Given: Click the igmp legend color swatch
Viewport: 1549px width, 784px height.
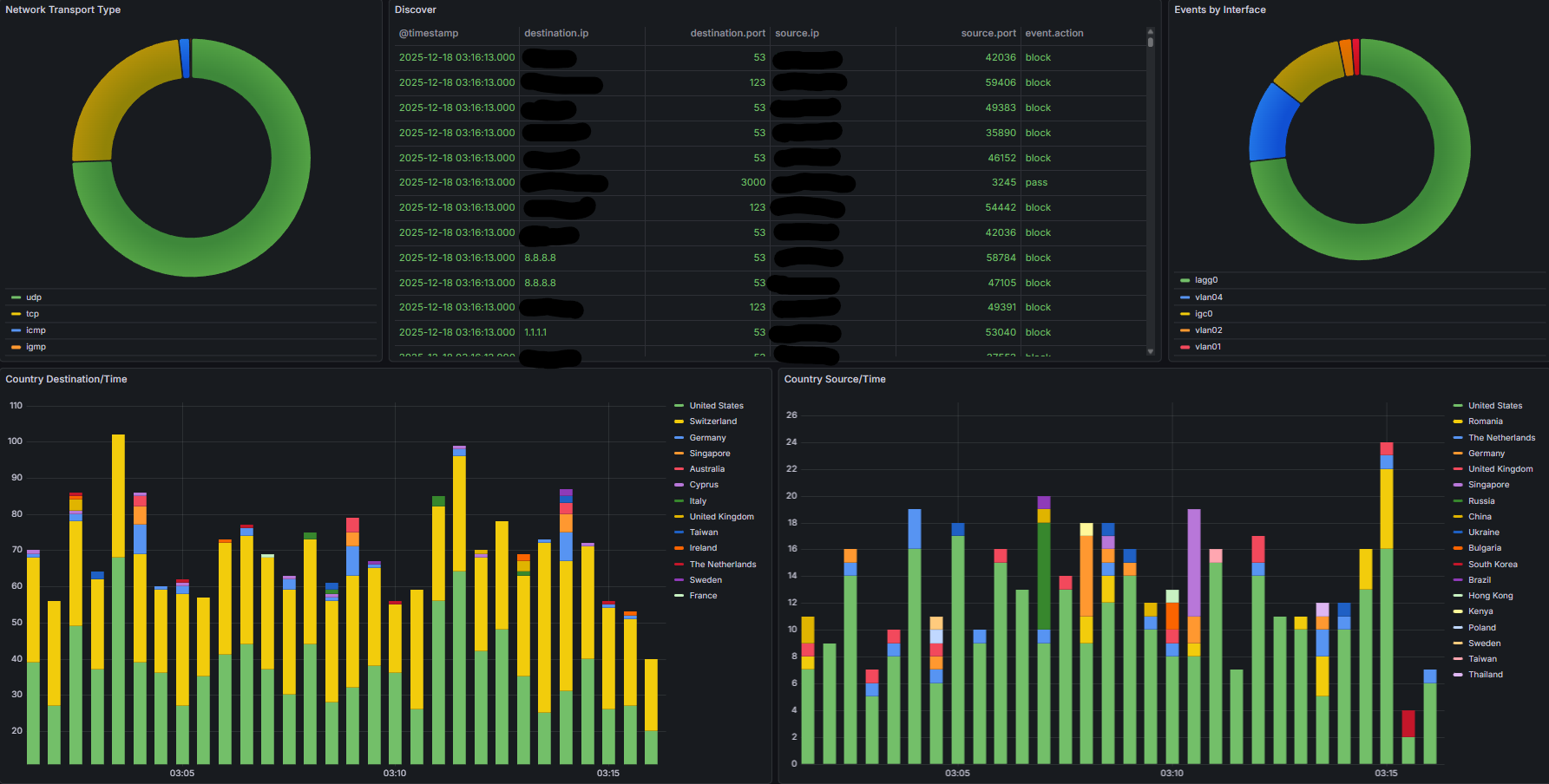Looking at the screenshot, I should tap(16, 347).
